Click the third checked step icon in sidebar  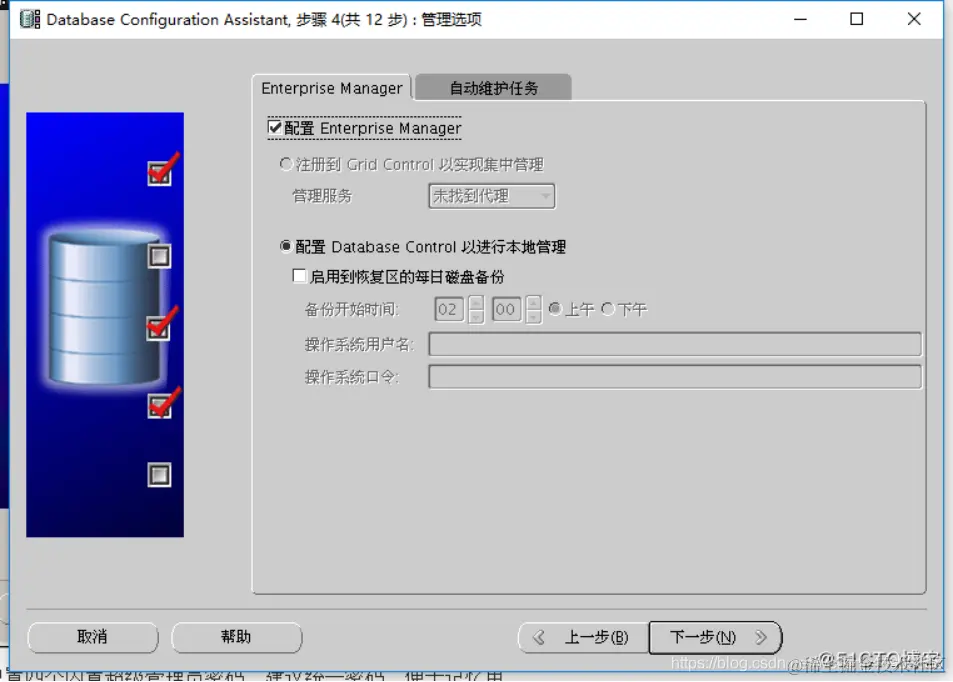(160, 322)
